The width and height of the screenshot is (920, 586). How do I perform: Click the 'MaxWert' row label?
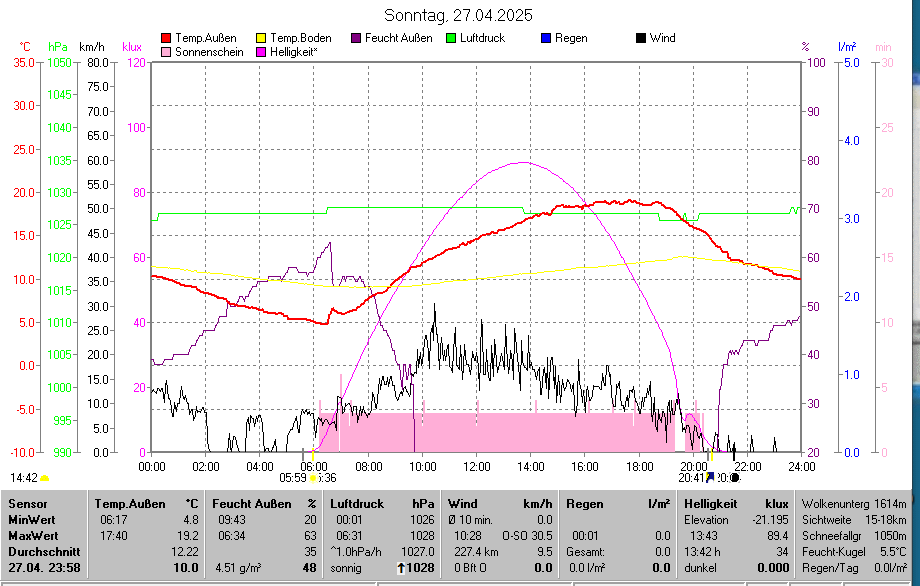[x=33, y=536]
